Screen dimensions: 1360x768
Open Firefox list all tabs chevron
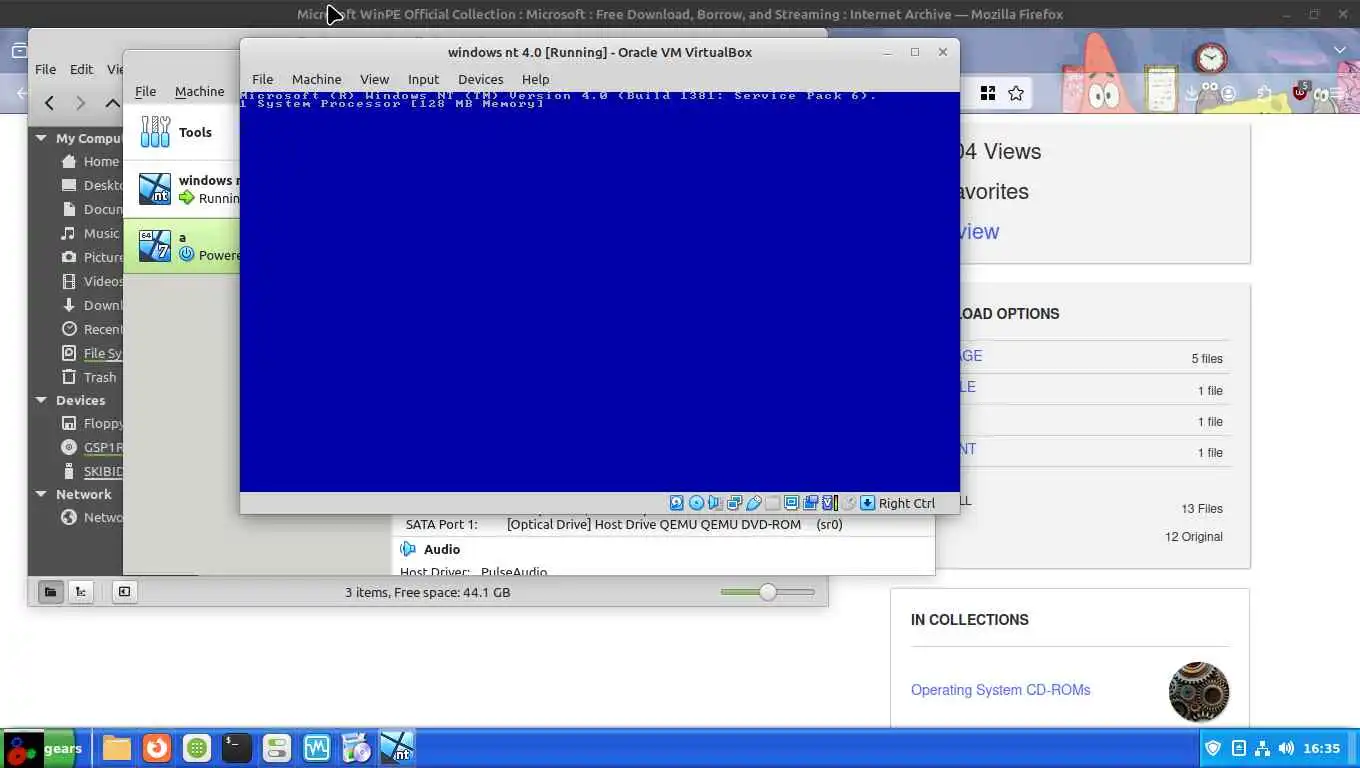click(1340, 49)
